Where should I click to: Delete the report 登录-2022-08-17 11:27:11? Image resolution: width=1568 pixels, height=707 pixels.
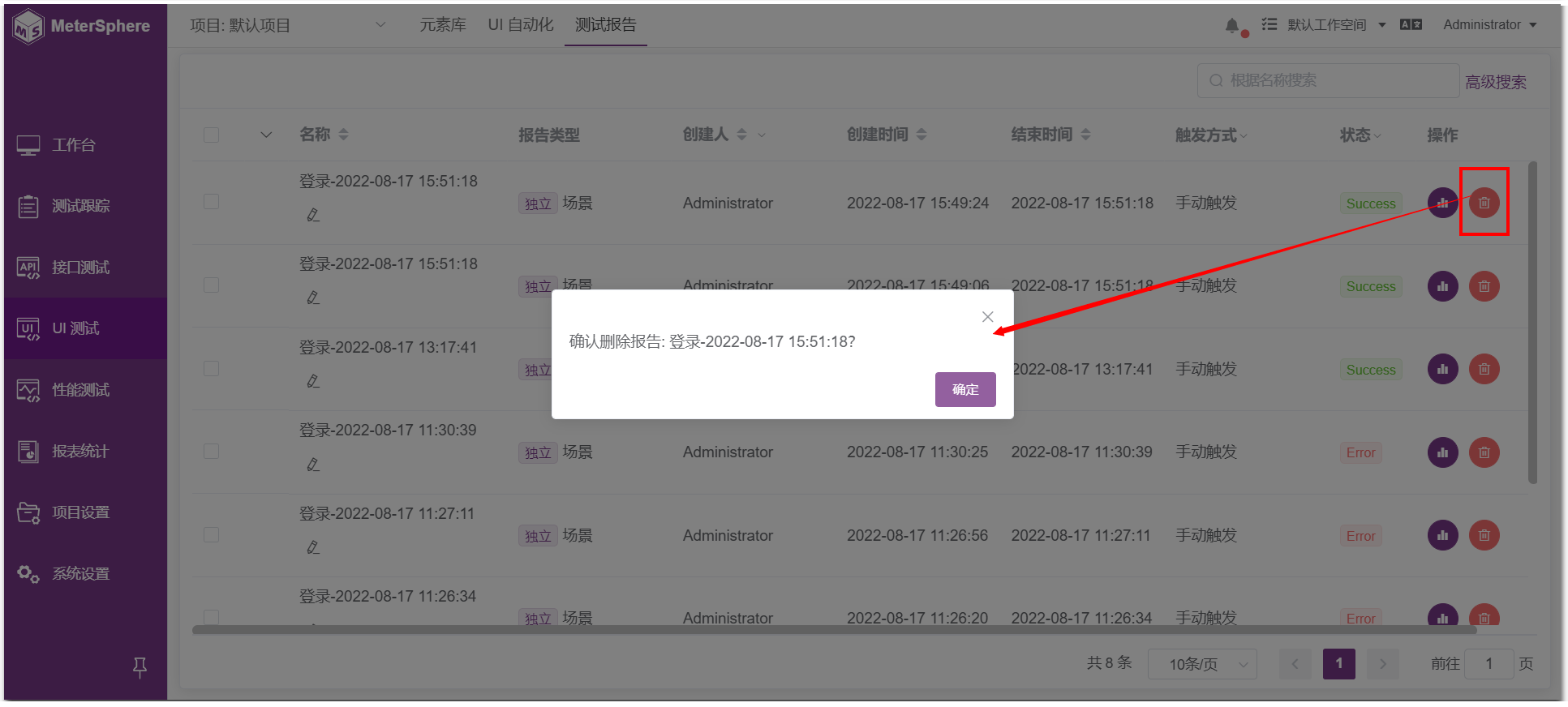pos(1484,535)
